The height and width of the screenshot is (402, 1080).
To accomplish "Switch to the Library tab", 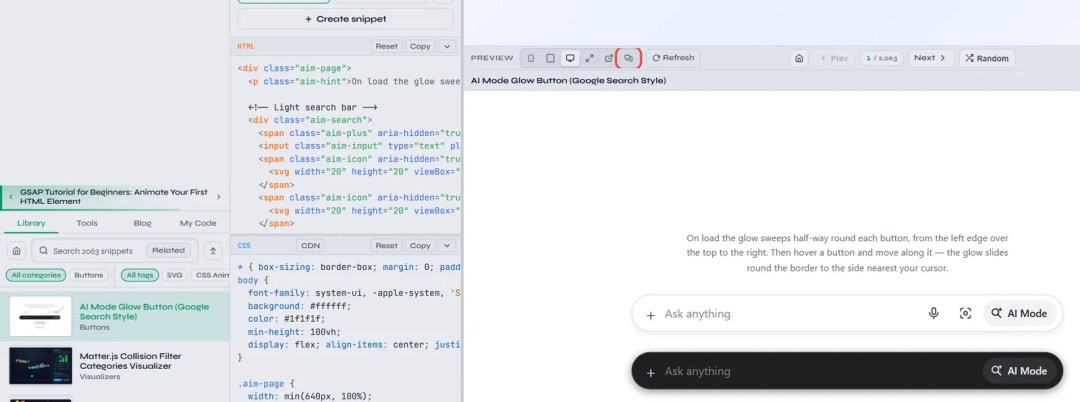I will coord(32,223).
